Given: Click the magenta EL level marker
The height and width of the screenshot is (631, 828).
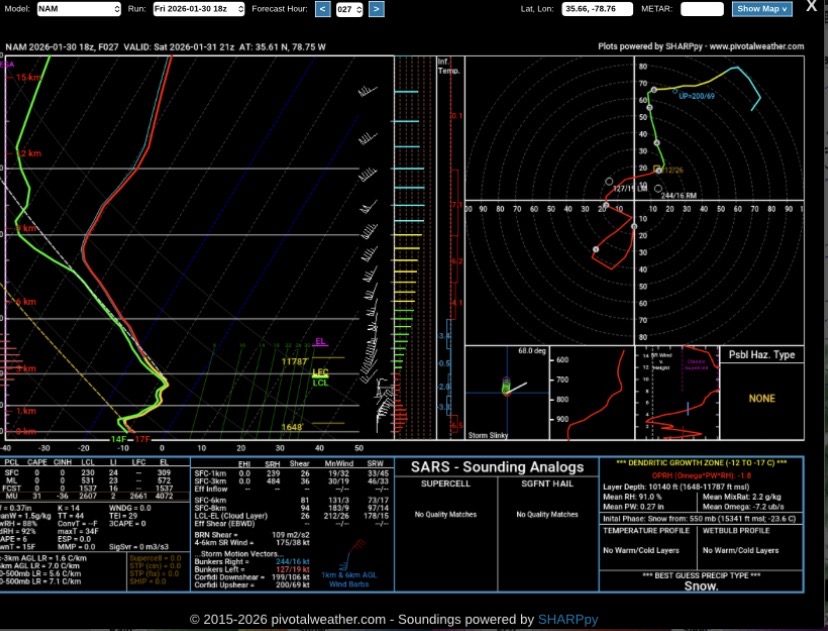Looking at the screenshot, I should pos(321,342).
